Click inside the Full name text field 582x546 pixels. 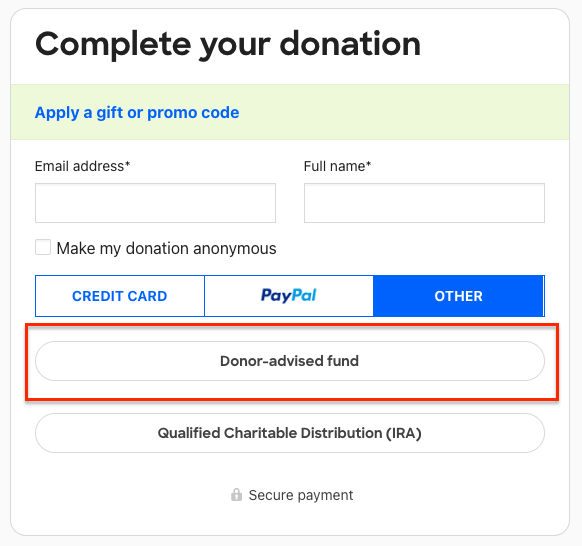tap(424, 203)
